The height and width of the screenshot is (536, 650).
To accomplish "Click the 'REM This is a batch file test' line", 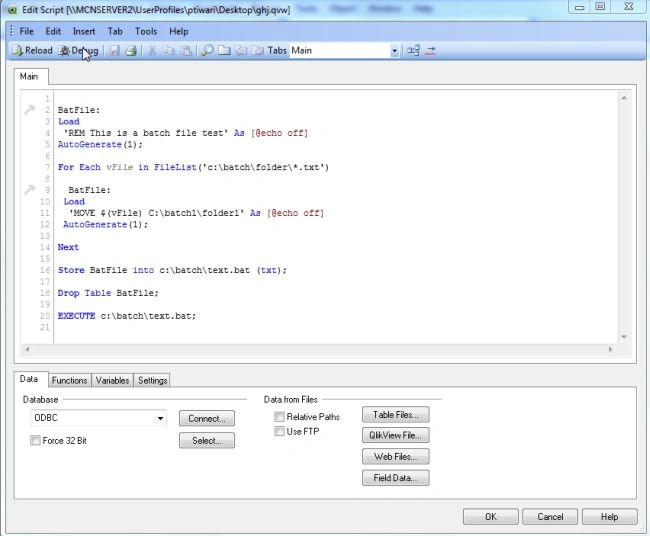I will [186, 133].
